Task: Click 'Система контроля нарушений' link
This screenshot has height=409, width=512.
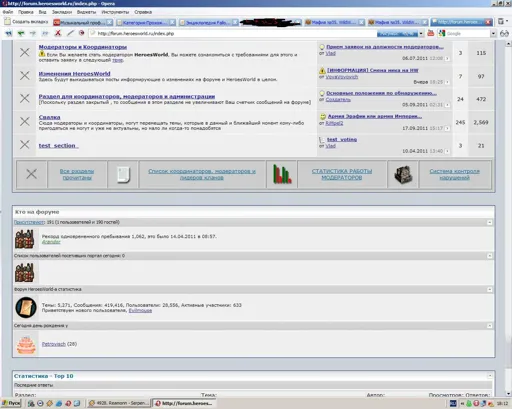Action: pyautogui.click(x=454, y=174)
